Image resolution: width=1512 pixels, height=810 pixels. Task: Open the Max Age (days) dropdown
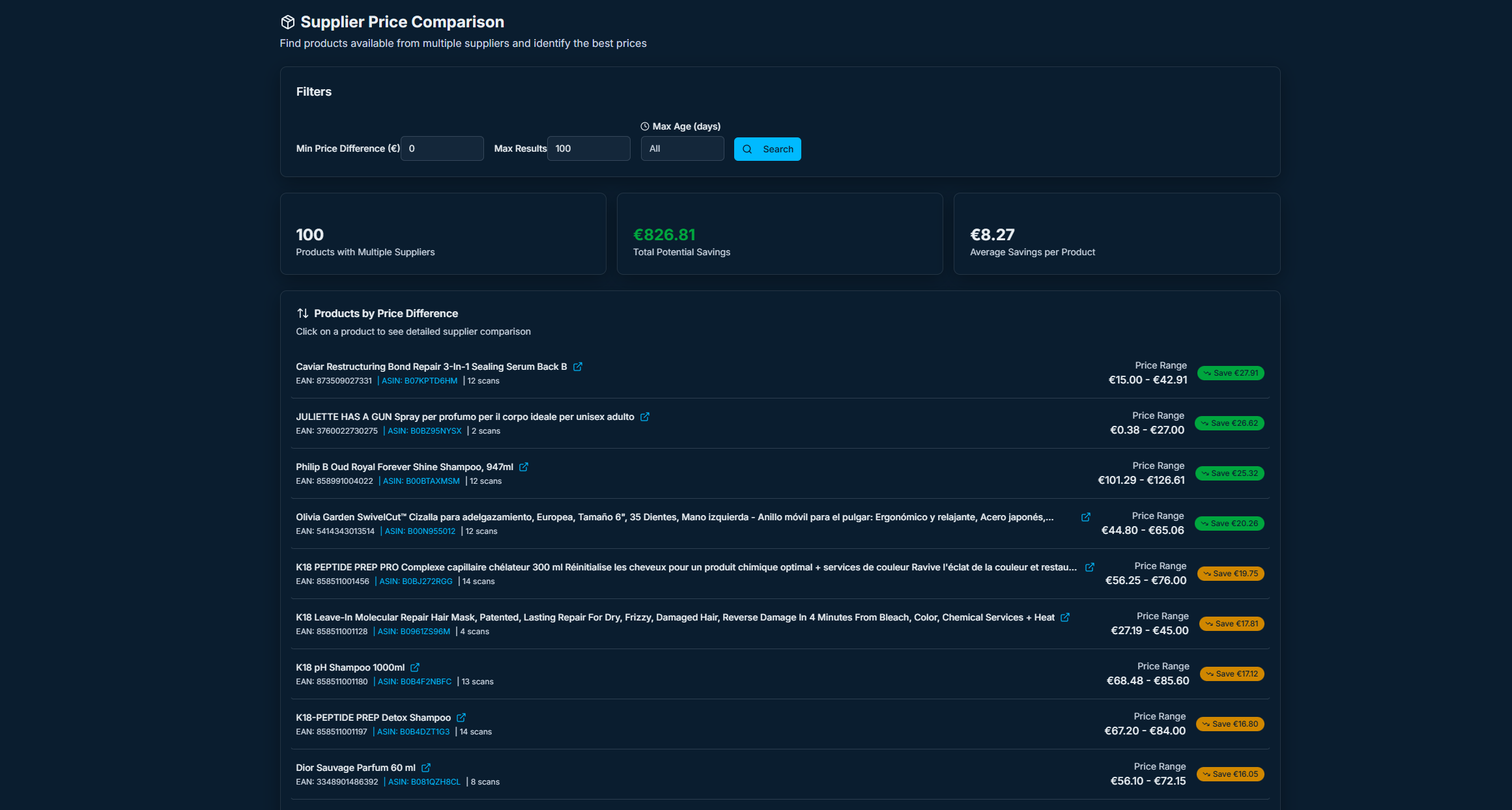tap(681, 148)
